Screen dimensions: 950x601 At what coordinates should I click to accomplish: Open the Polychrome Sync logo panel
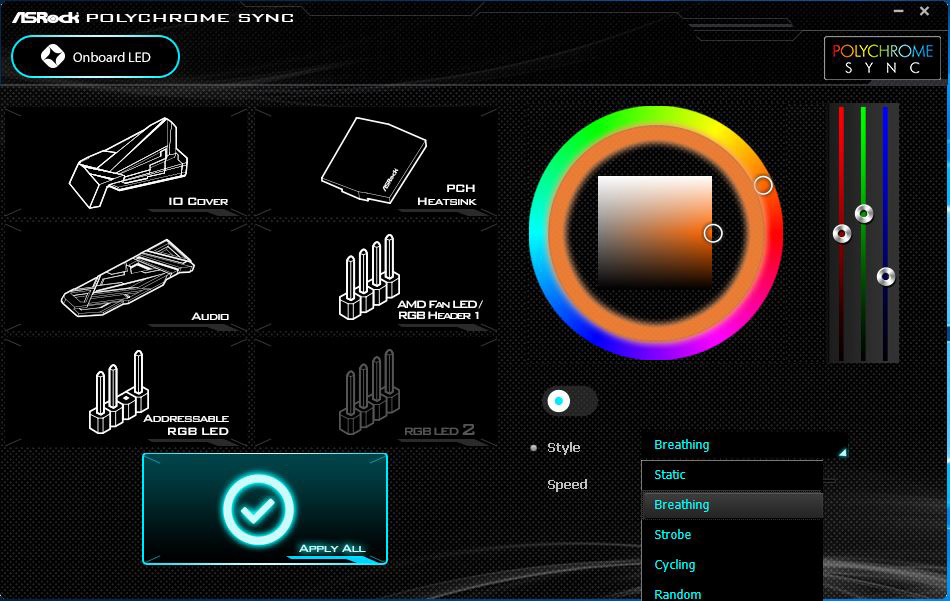click(x=882, y=58)
